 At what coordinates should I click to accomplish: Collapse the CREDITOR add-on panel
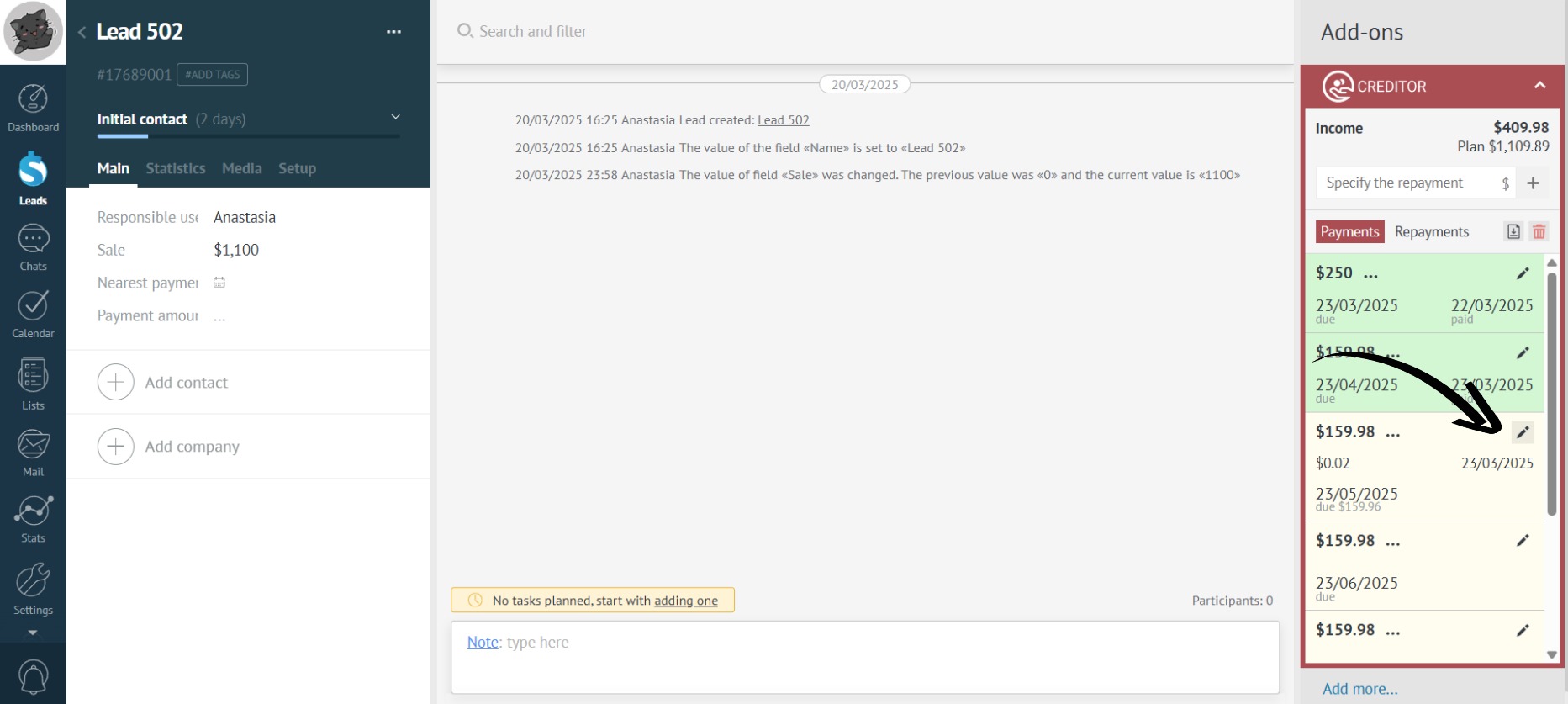click(x=1539, y=86)
